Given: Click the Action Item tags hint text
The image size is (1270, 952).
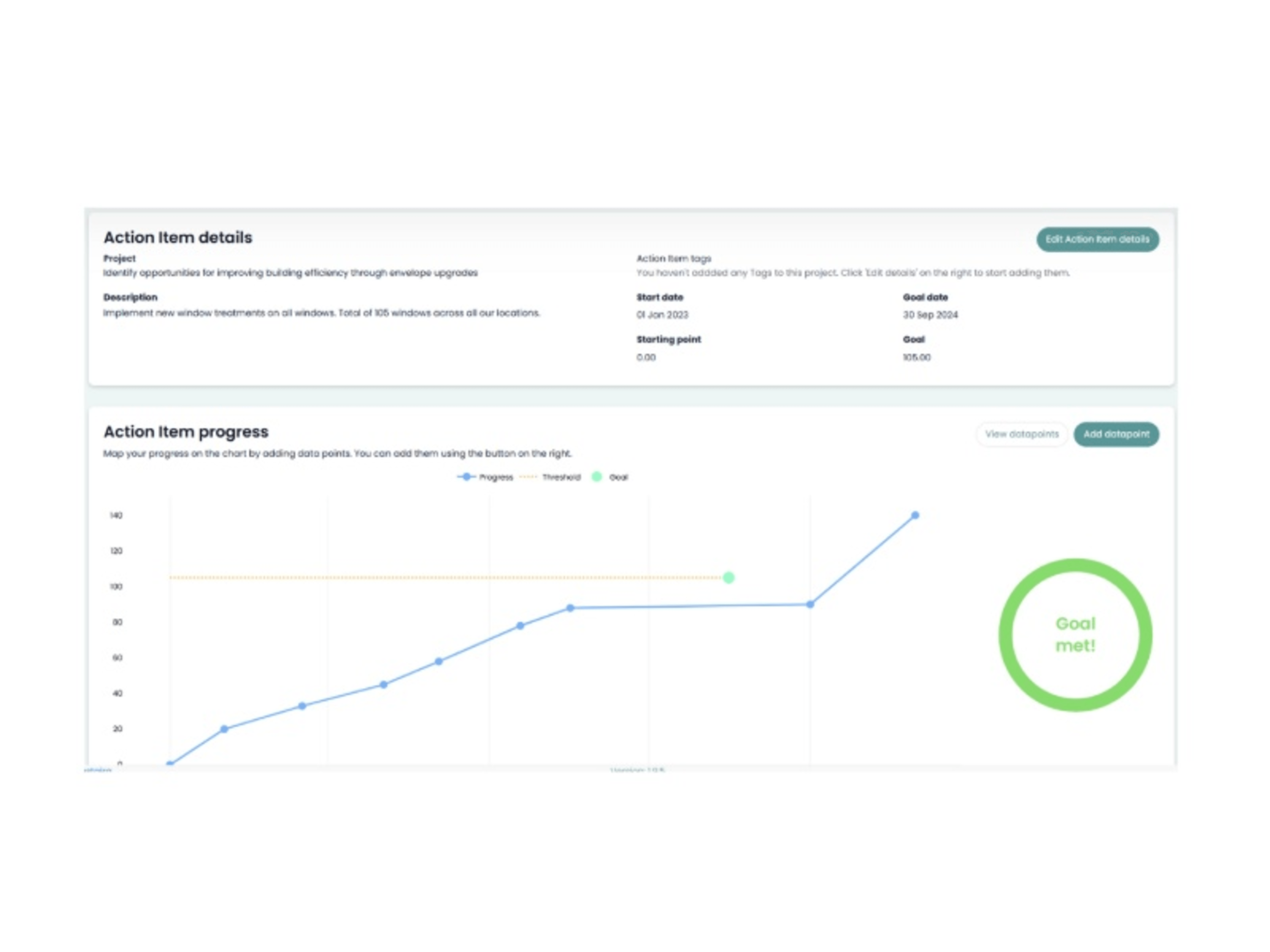Looking at the screenshot, I should click(852, 273).
